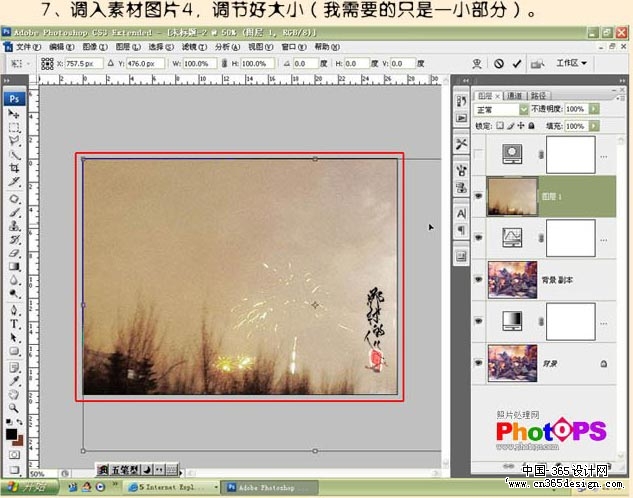Select the Slice tool
633x498 pixels.
click(x=14, y=182)
